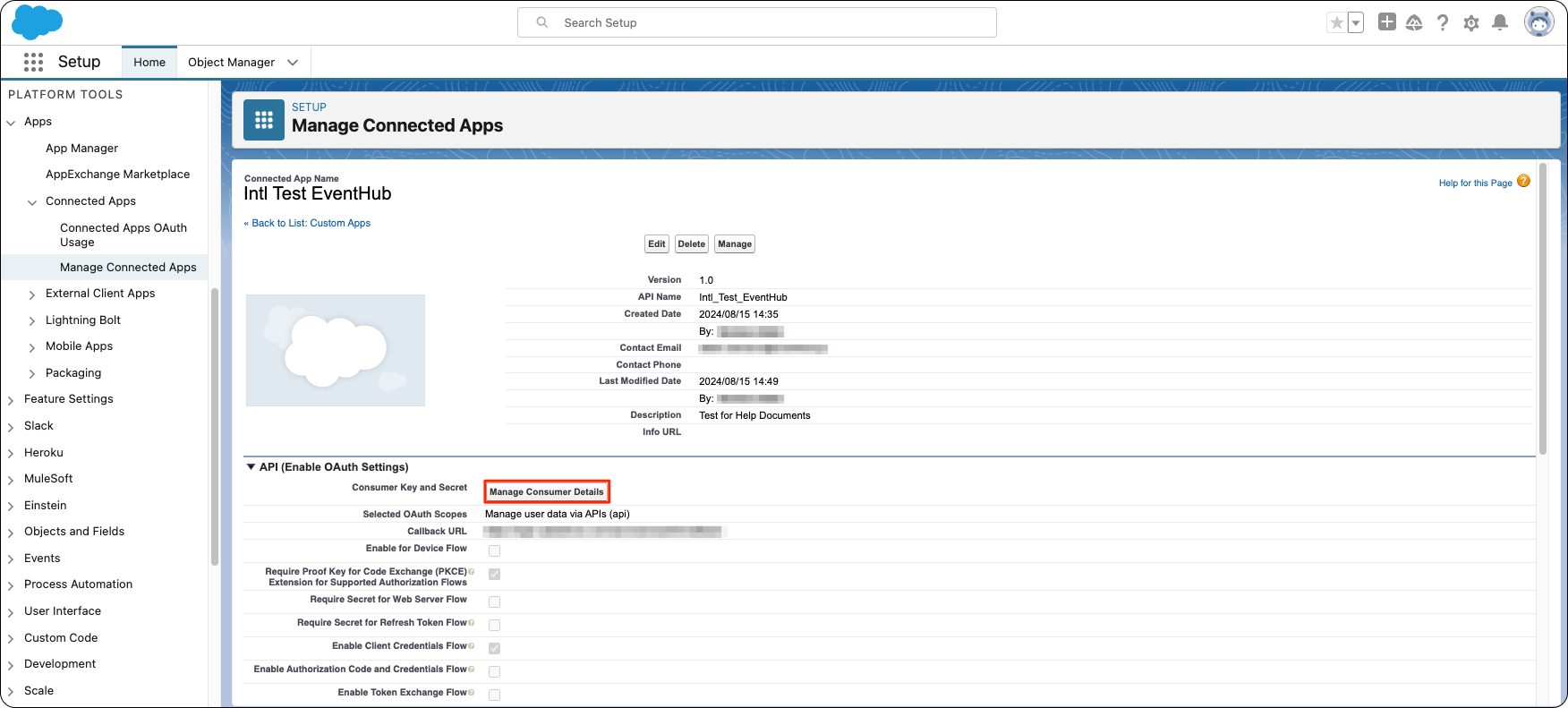Expand Feature Settings section
Viewport: 1568px width, 708px height.
(x=11, y=400)
